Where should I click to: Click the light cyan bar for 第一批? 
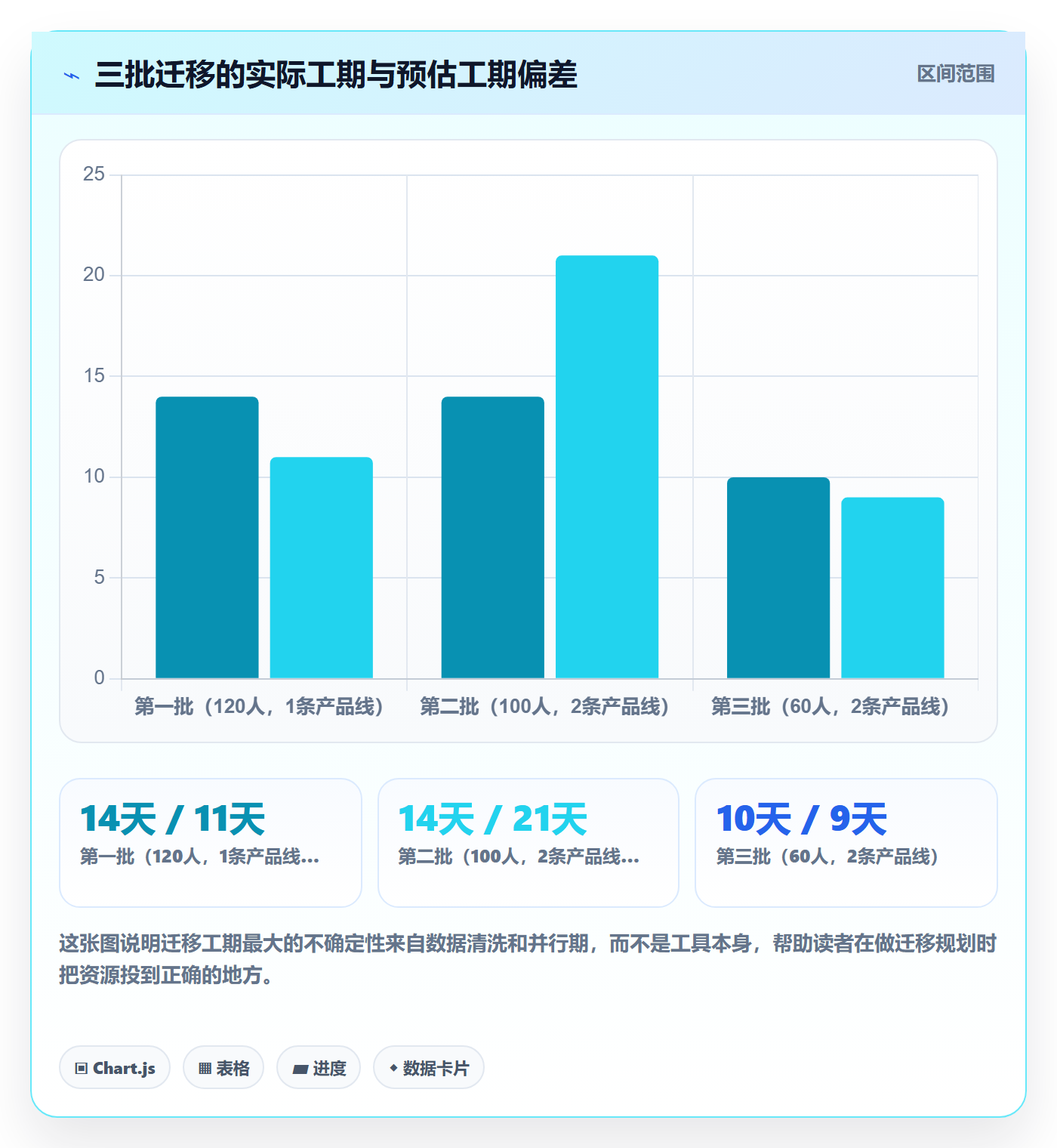point(322,567)
